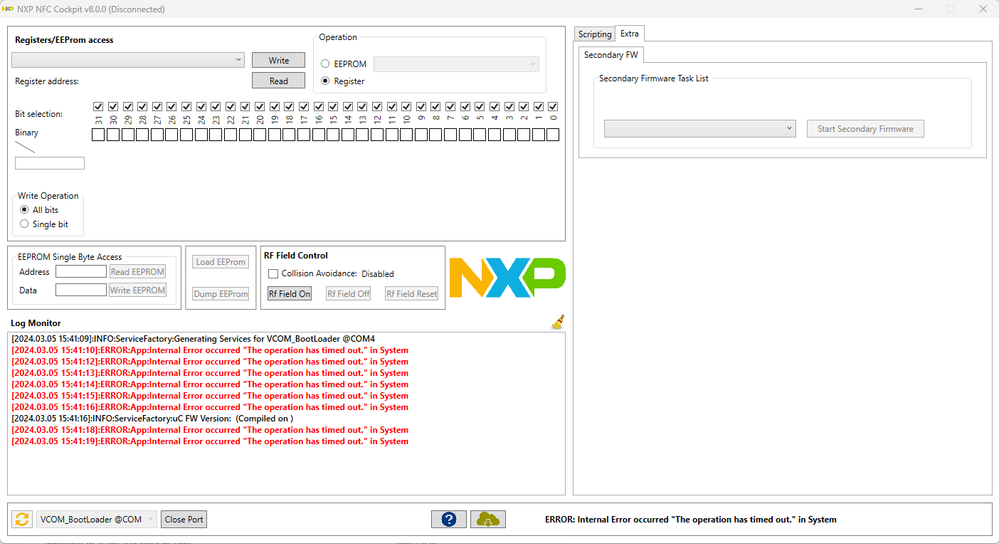This screenshot has height=544, width=999.
Task: Click the Close Port button
Action: [184, 519]
